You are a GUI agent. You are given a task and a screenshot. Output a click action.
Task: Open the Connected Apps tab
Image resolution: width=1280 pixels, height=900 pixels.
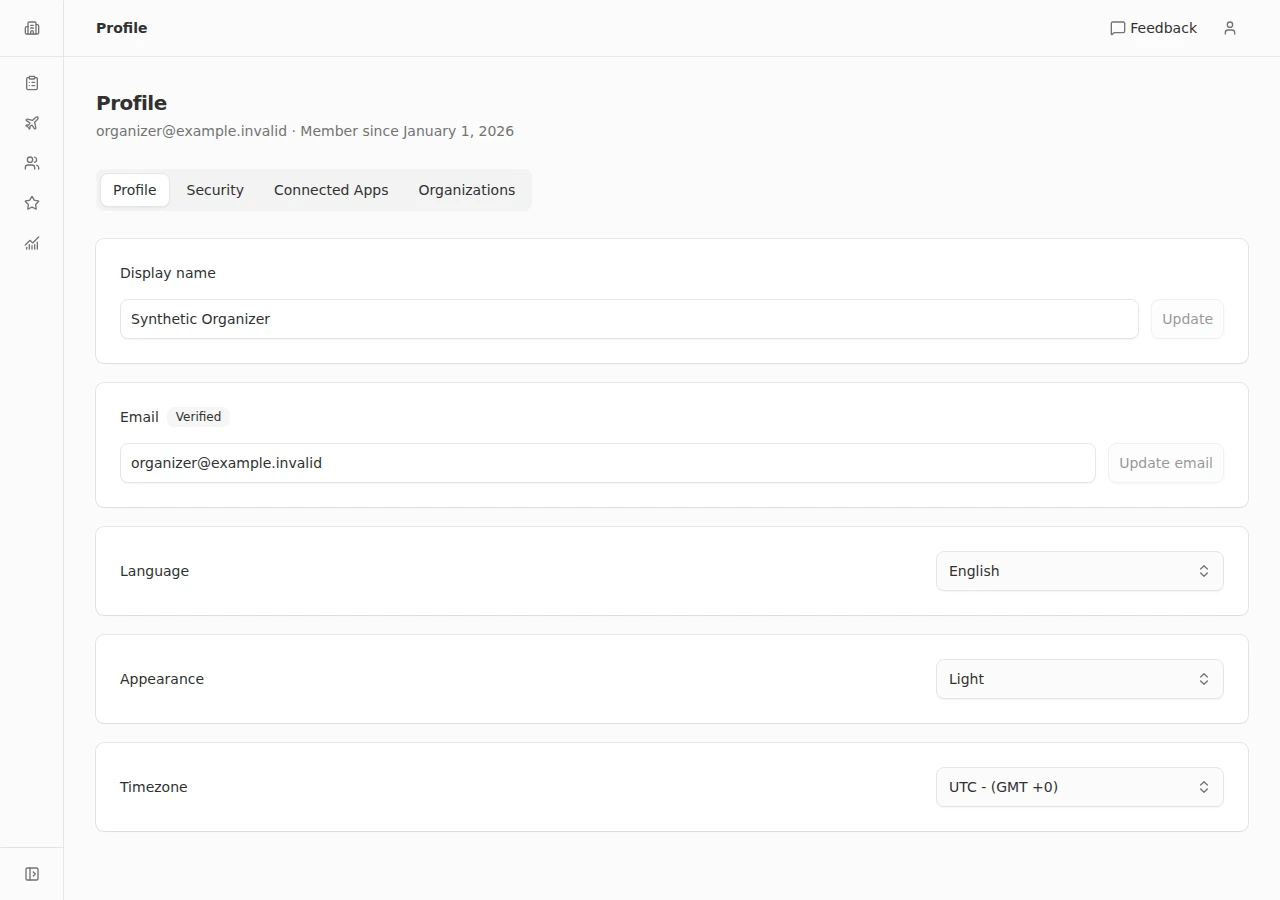[x=331, y=190]
